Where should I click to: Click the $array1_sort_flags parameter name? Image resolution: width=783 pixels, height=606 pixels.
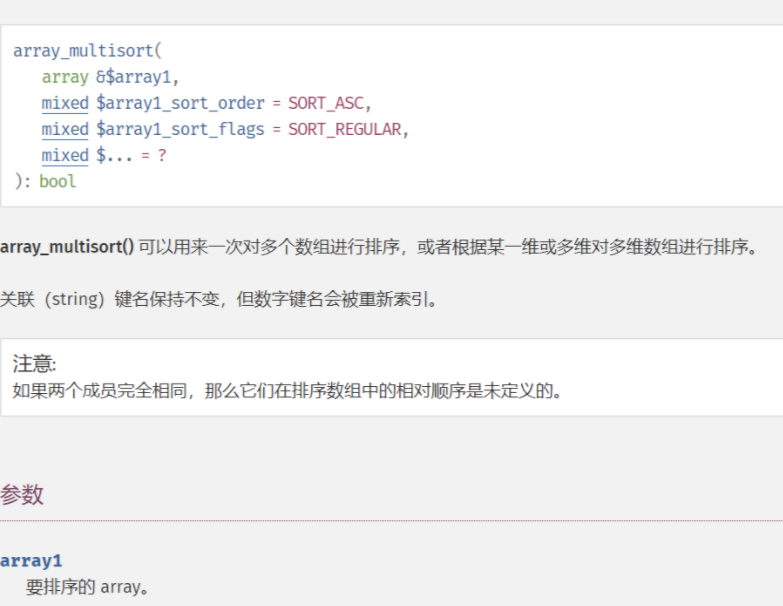click(x=180, y=129)
